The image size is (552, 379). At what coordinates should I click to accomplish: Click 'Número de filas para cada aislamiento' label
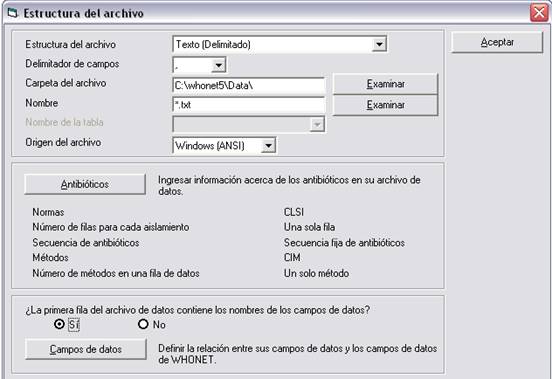(111, 227)
